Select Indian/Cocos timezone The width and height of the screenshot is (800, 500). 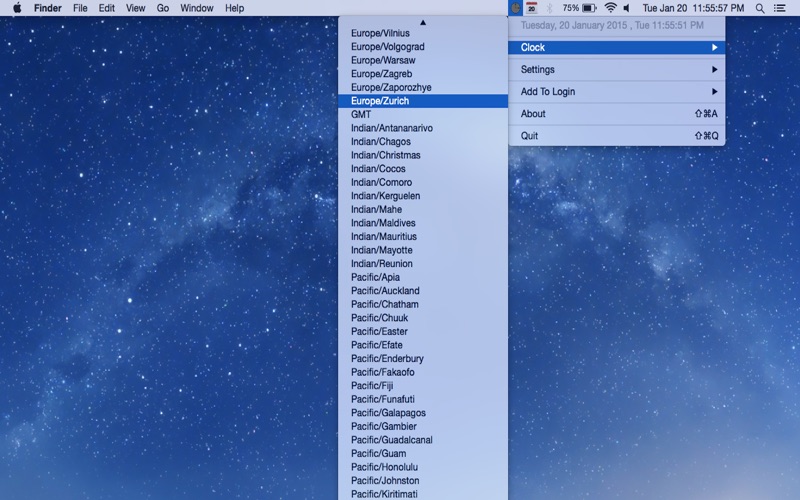[423, 169]
